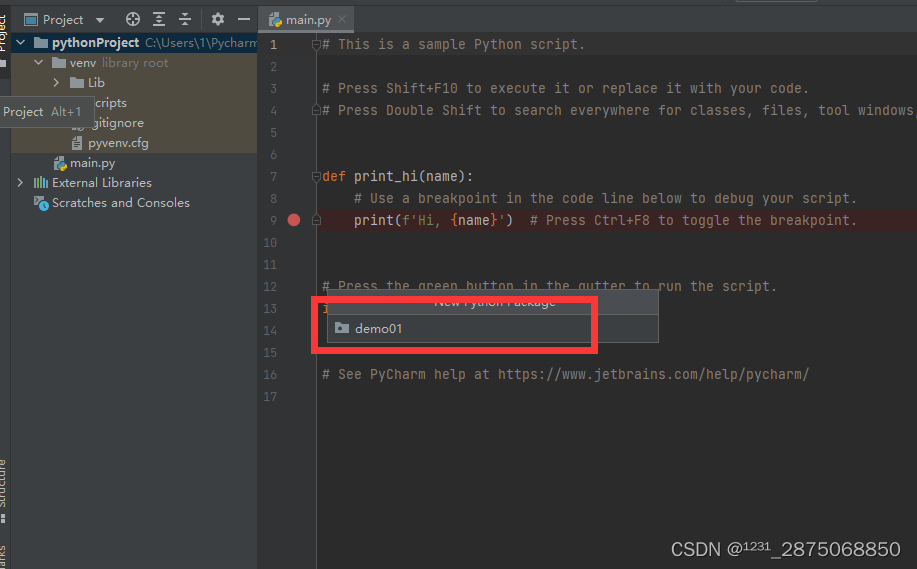
Task: Fold the print_hi function at line 7
Action: (316, 176)
